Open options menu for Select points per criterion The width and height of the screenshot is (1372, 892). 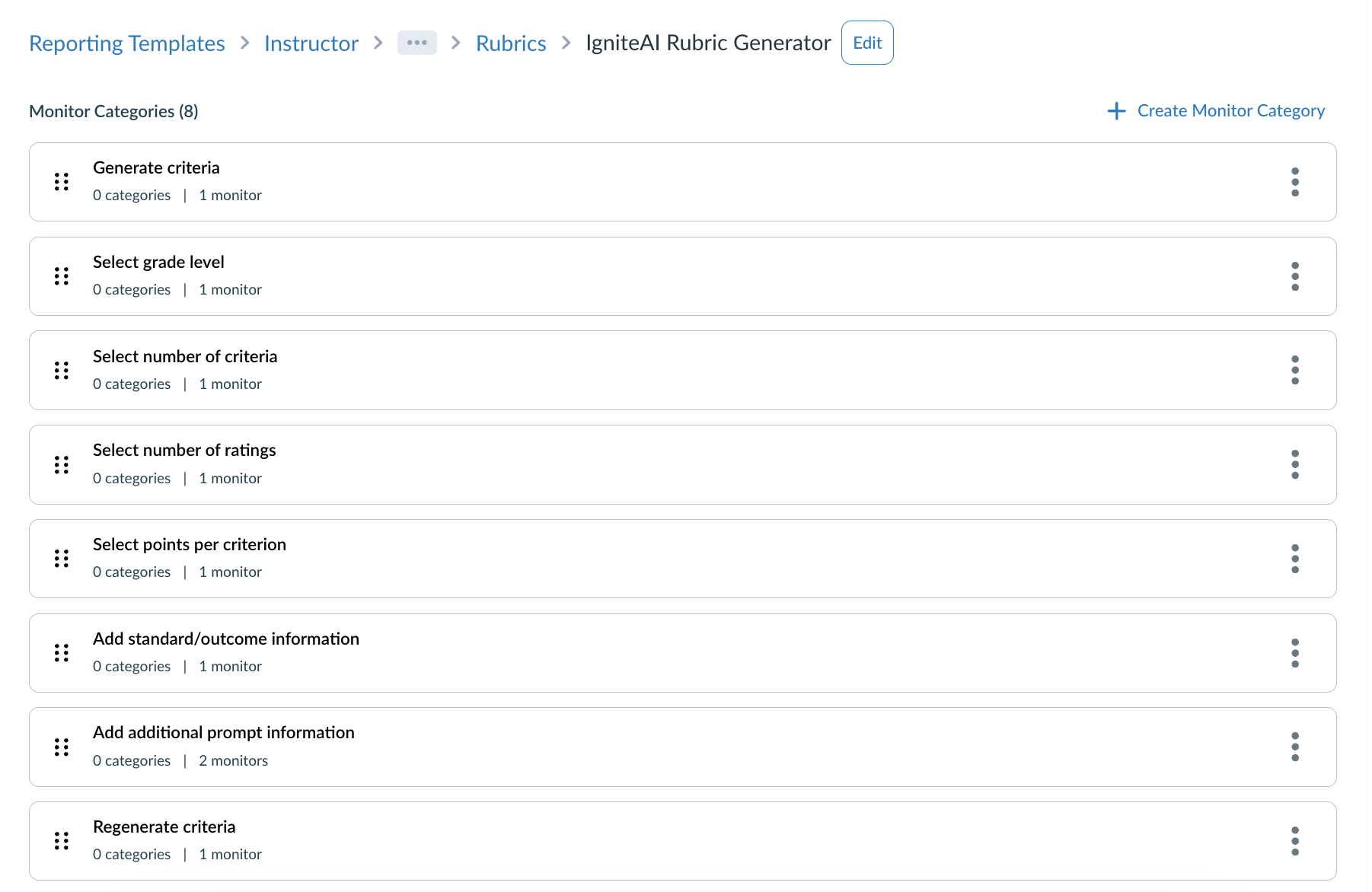[x=1295, y=559]
